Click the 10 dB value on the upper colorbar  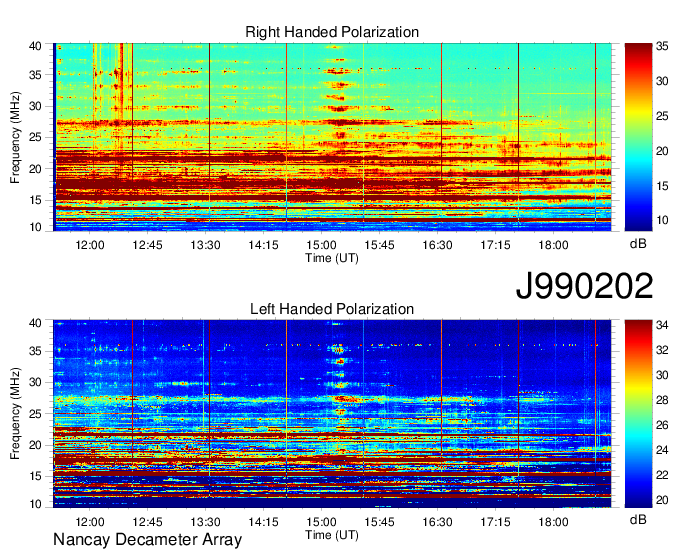pos(662,220)
